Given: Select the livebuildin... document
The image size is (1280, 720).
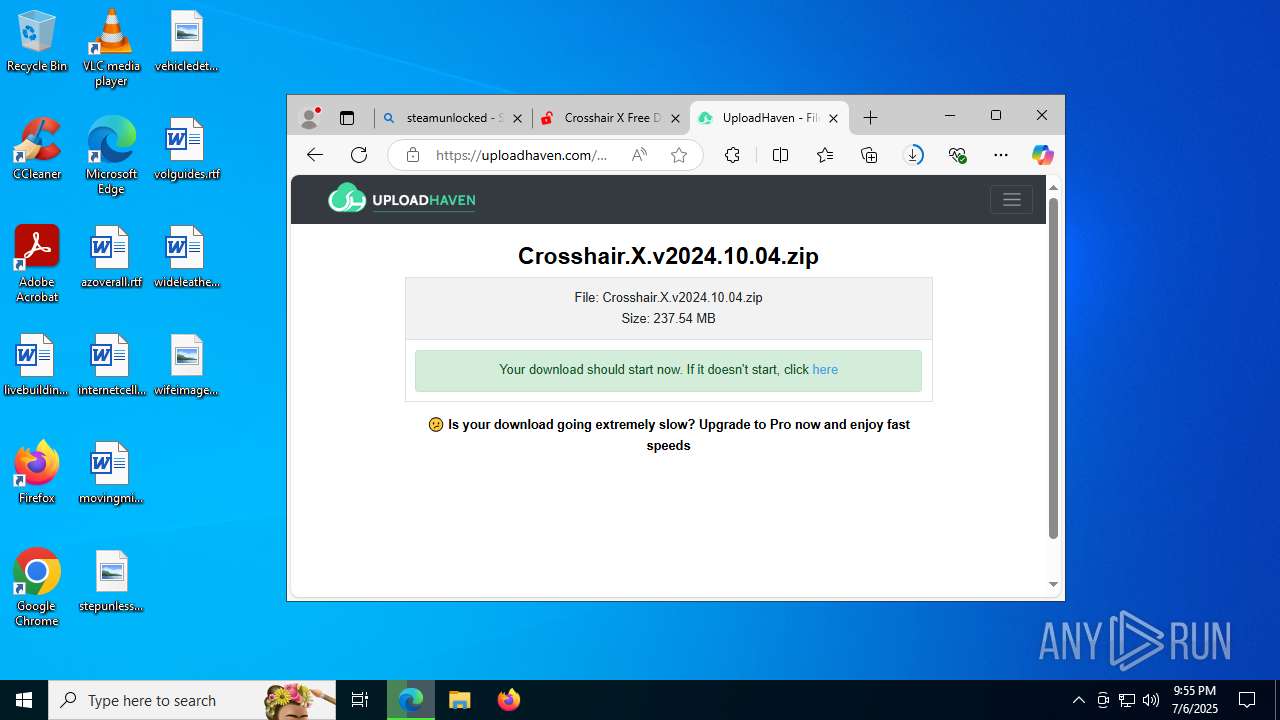Looking at the screenshot, I should click(37, 365).
